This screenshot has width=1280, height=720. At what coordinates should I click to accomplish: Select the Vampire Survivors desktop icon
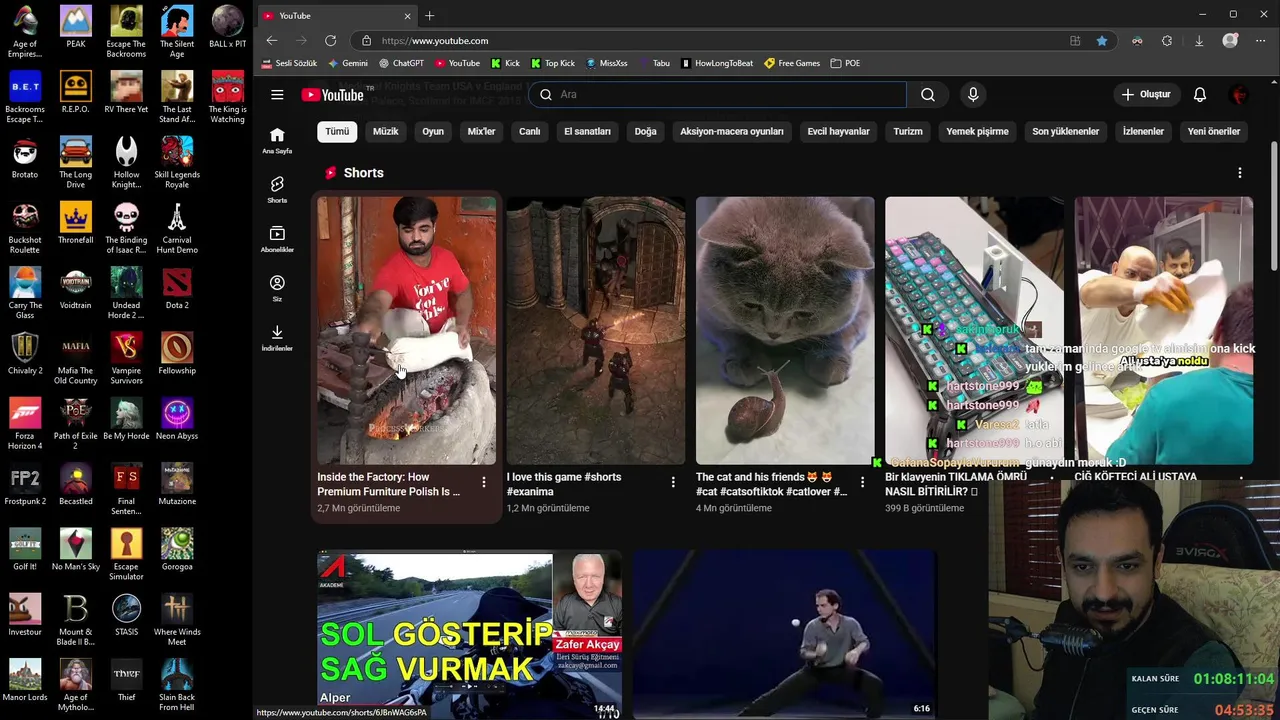point(126,358)
